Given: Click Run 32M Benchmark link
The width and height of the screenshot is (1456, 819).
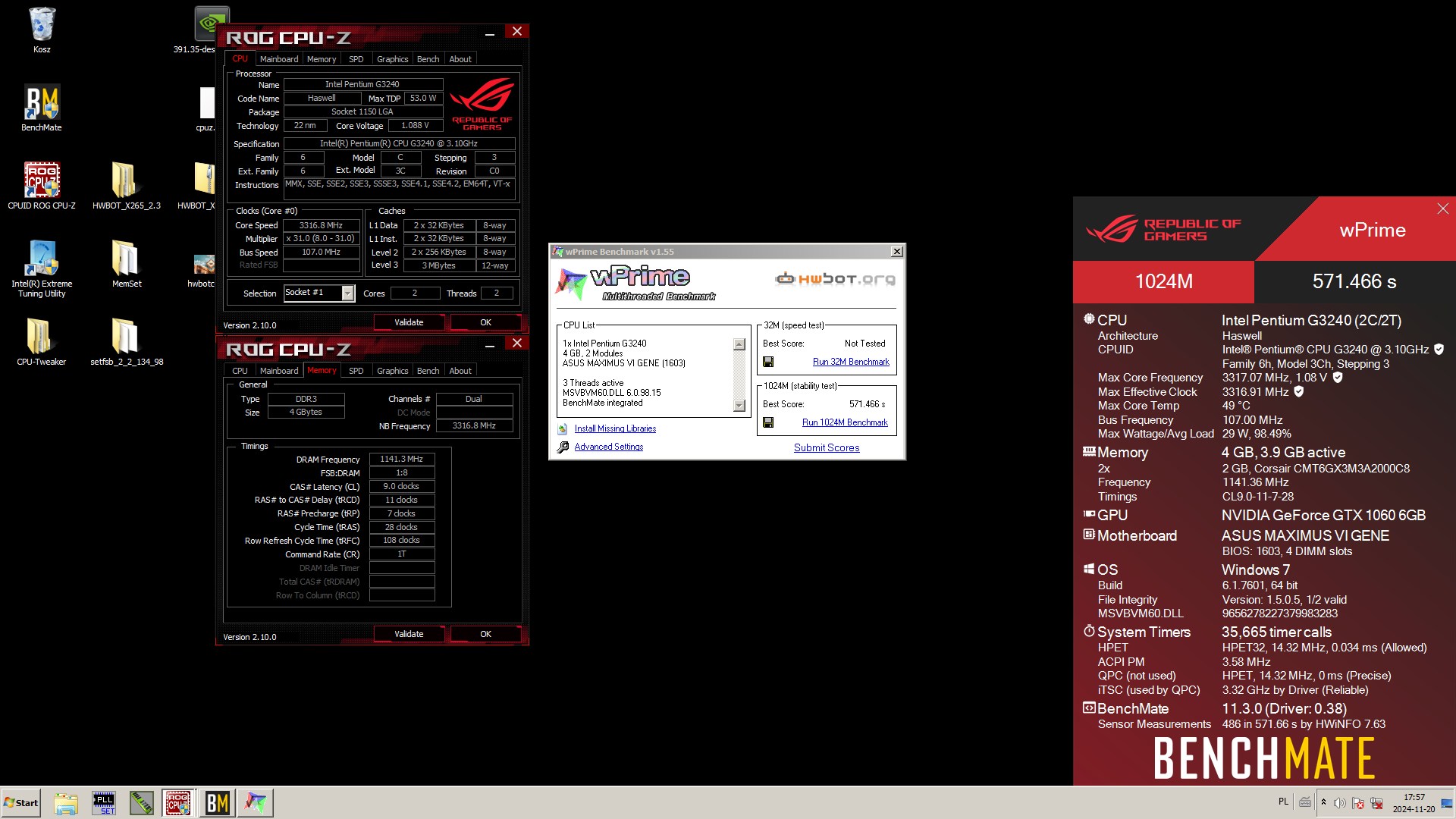Looking at the screenshot, I should 851,362.
